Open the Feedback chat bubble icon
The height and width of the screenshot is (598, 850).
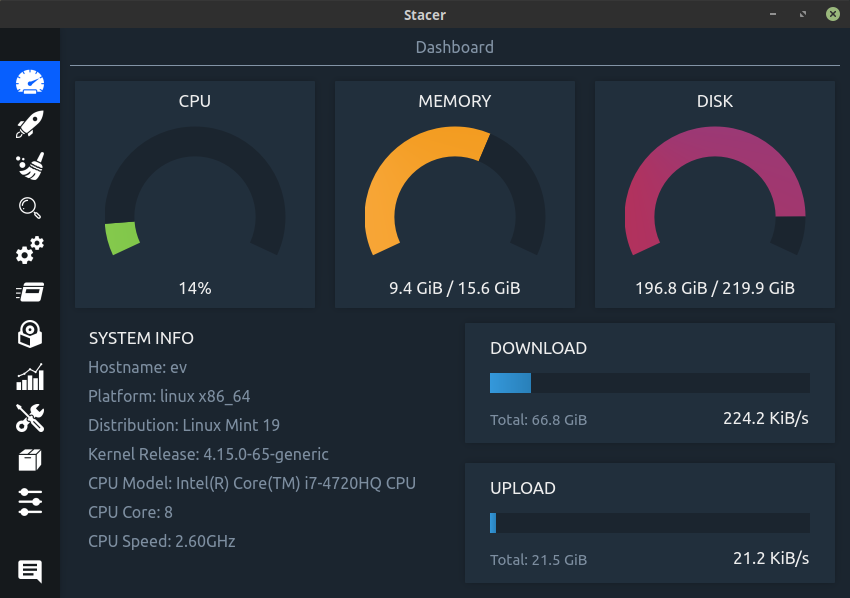tap(30, 571)
